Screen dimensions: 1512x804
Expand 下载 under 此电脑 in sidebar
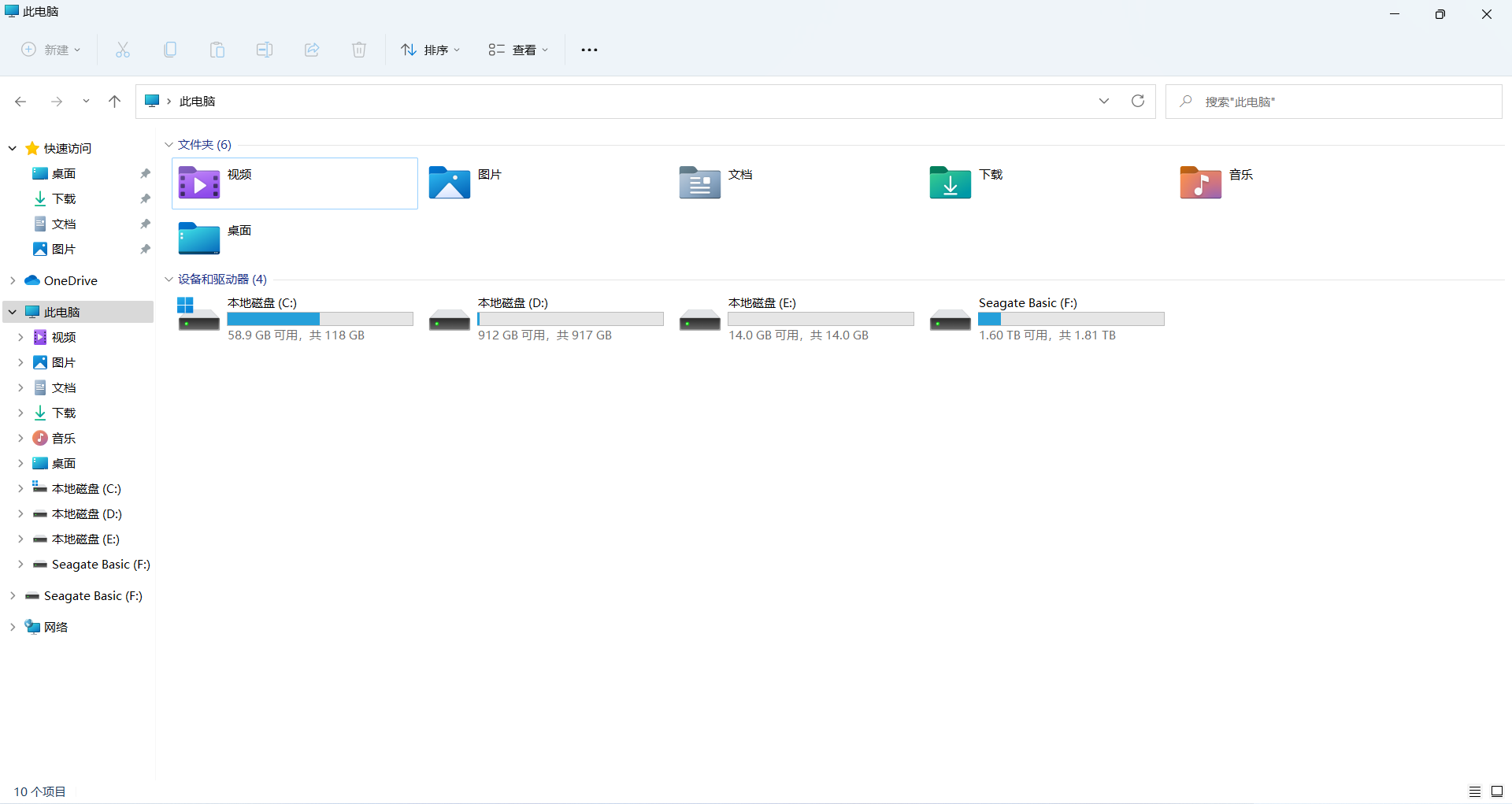coord(20,413)
